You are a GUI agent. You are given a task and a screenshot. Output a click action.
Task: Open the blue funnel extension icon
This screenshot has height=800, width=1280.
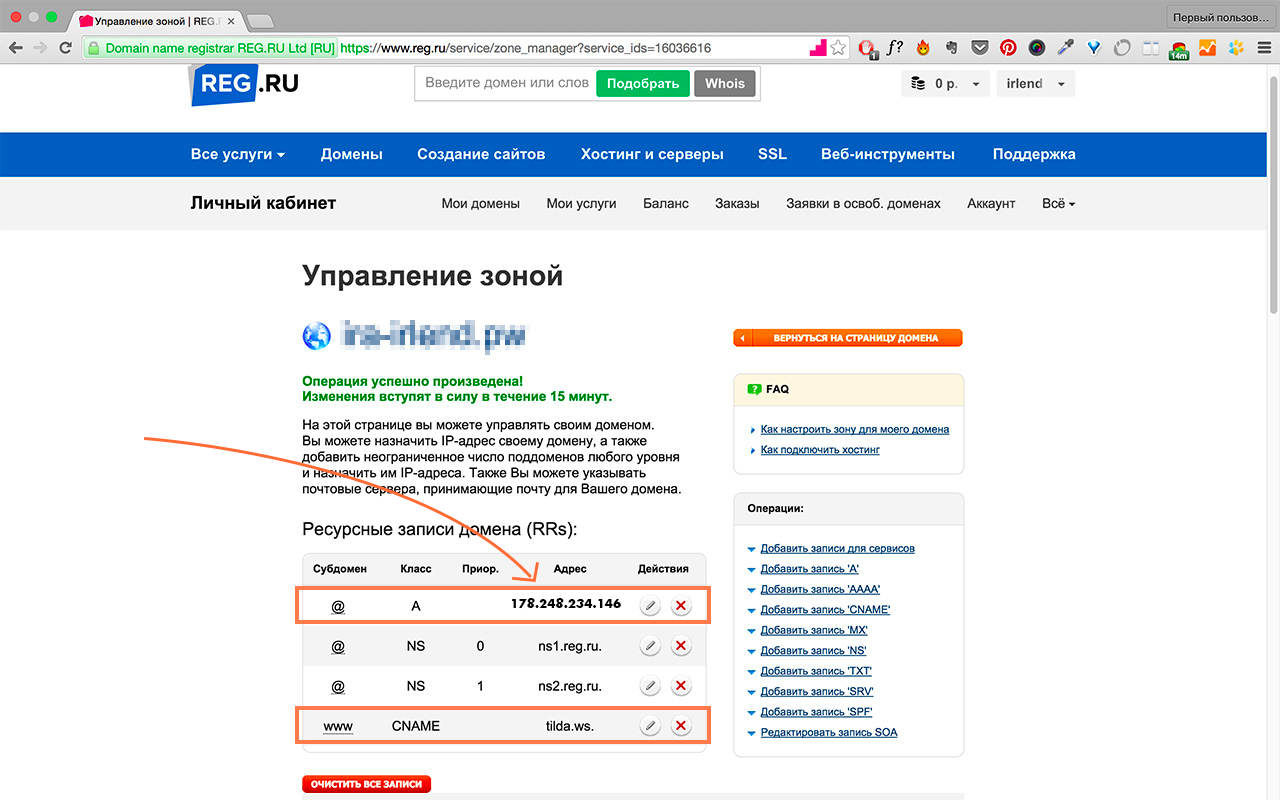1094,47
